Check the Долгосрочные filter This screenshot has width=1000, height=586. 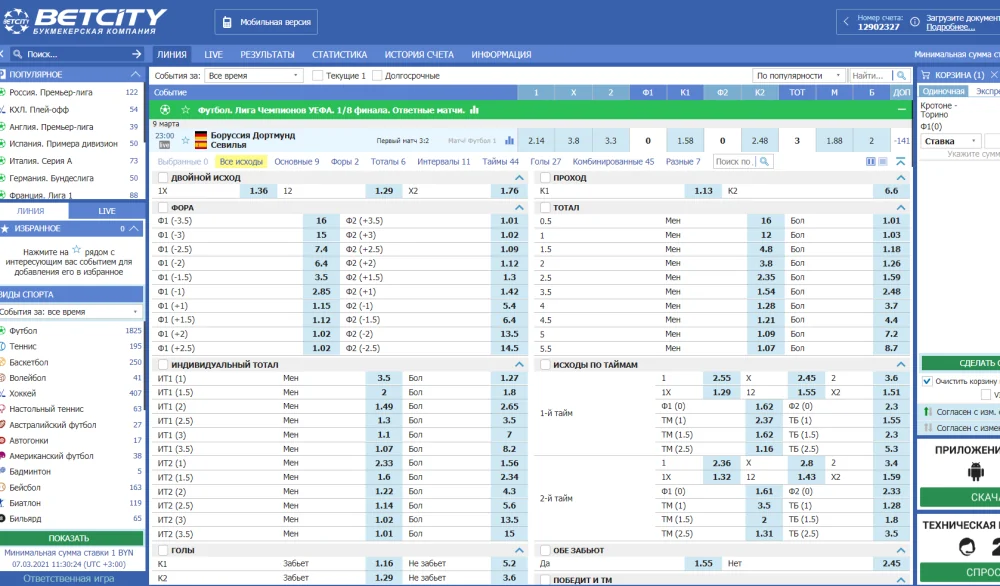tap(377, 76)
